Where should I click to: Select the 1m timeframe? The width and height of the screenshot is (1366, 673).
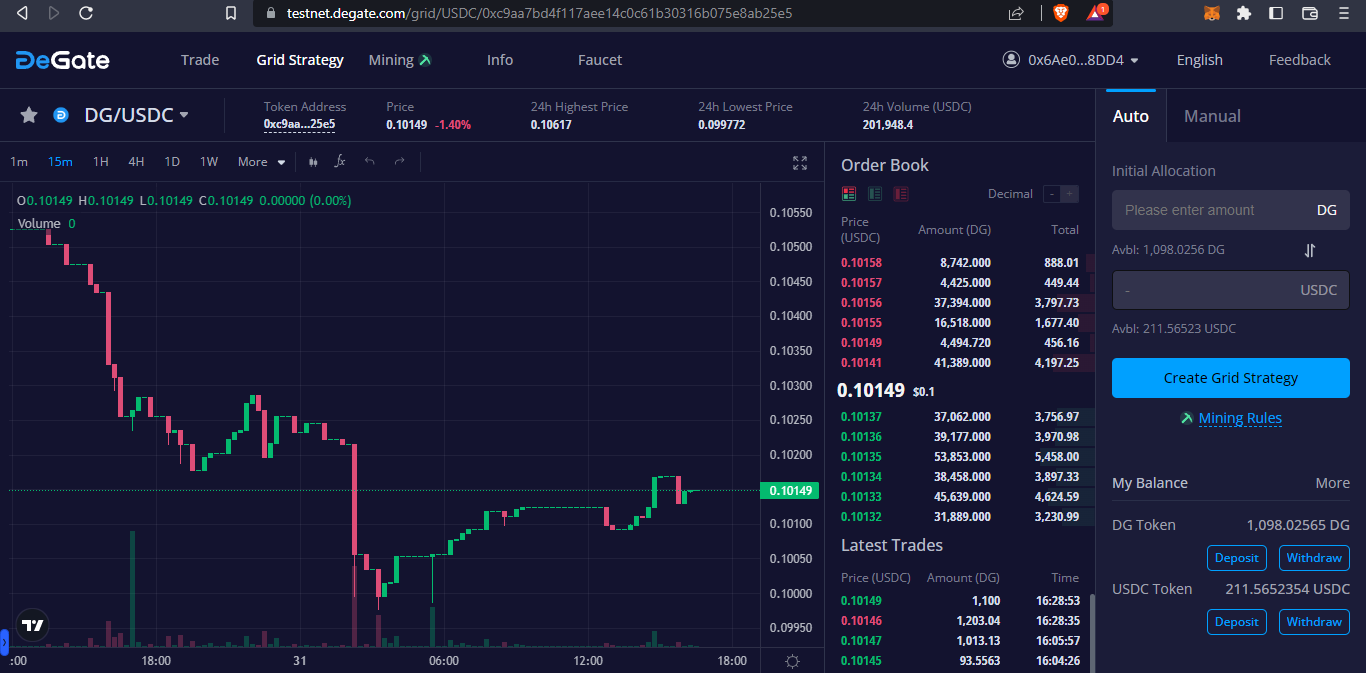[x=19, y=162]
